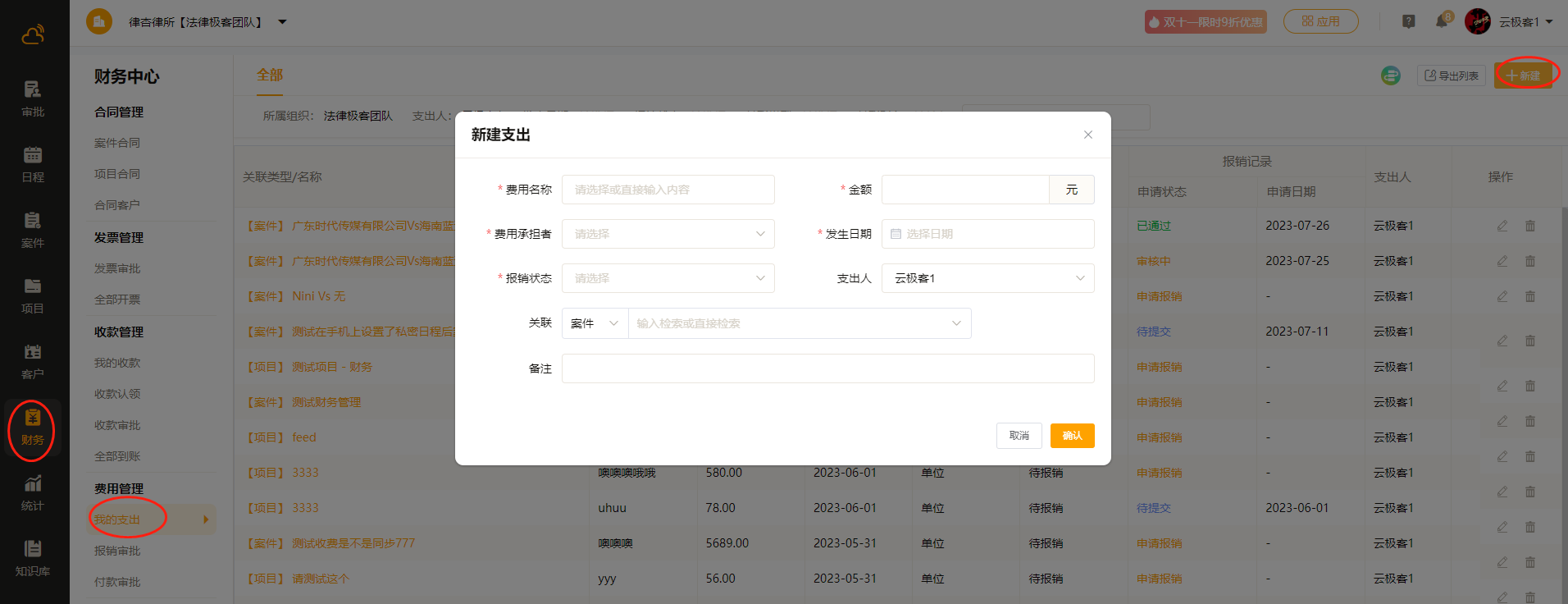Change 关联 type dropdown from 案件
This screenshot has height=604, width=1568.
point(595,323)
